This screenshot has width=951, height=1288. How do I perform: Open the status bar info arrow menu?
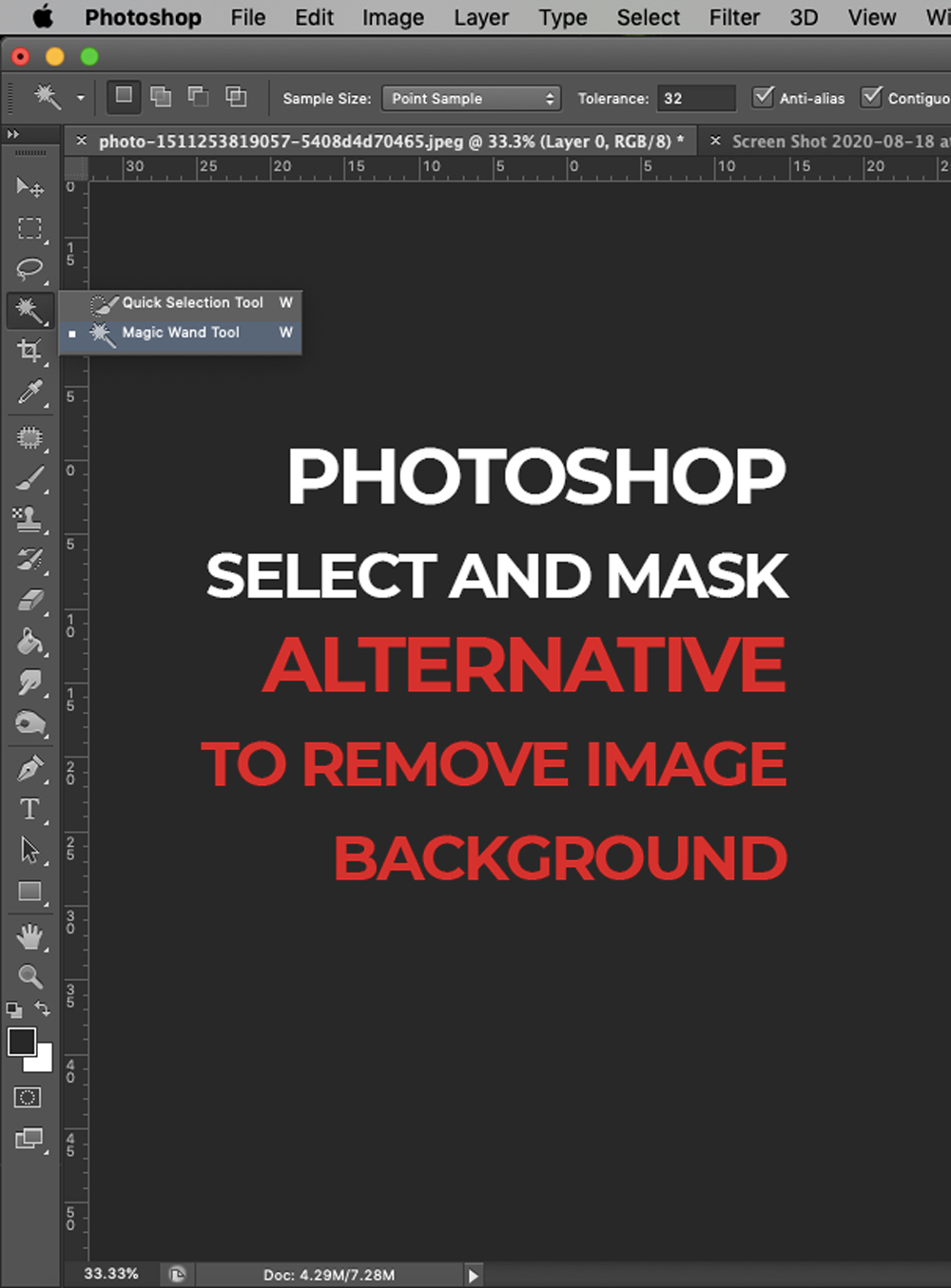[473, 1275]
